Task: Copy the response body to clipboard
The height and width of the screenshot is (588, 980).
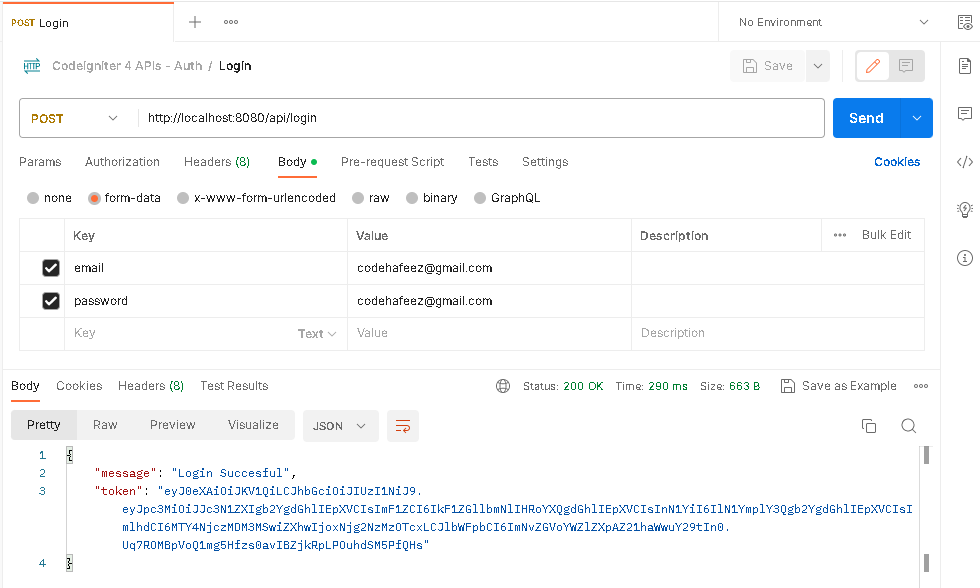Action: (869, 426)
